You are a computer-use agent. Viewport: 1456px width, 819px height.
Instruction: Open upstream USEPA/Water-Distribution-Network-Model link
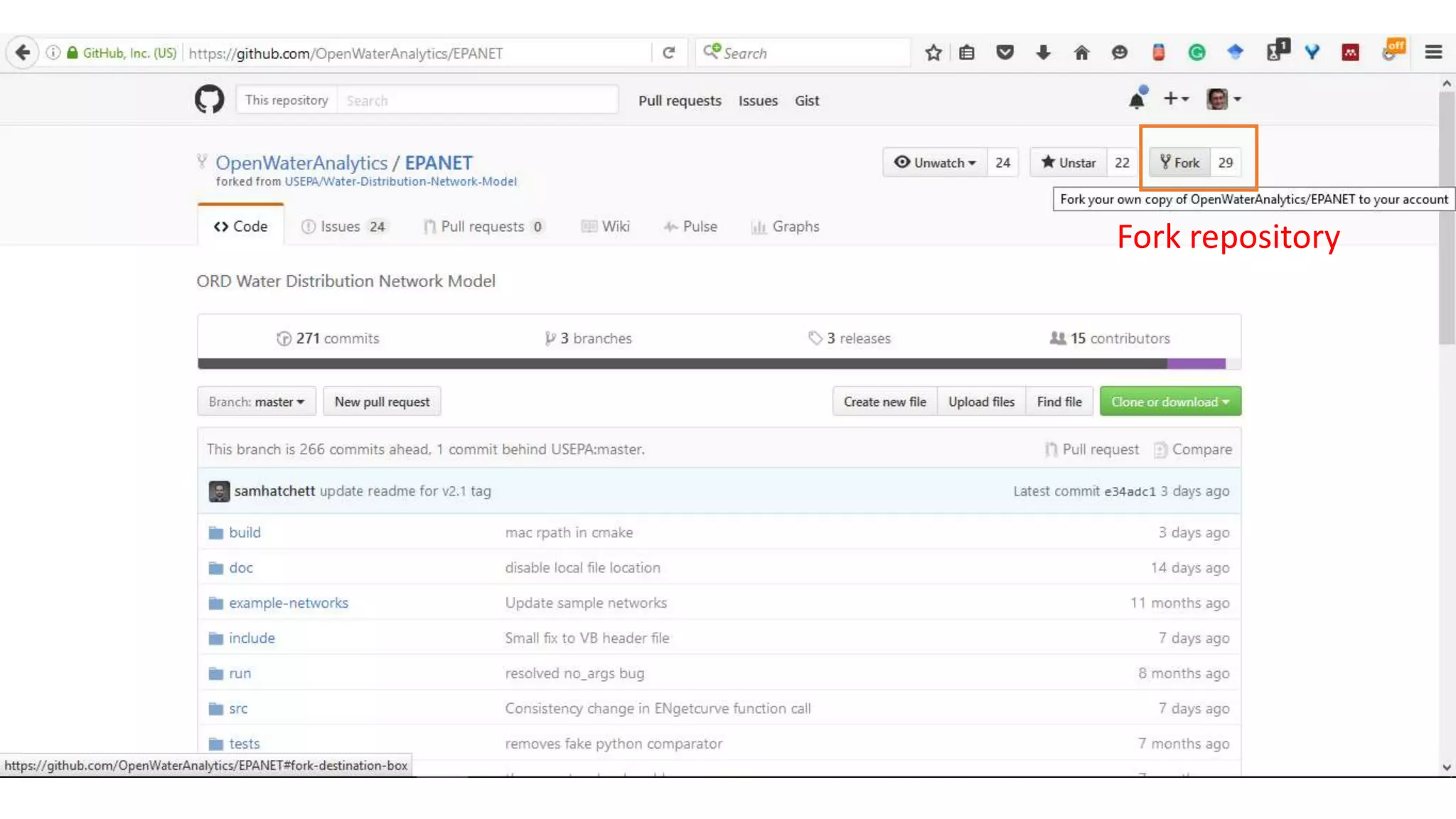click(x=401, y=181)
